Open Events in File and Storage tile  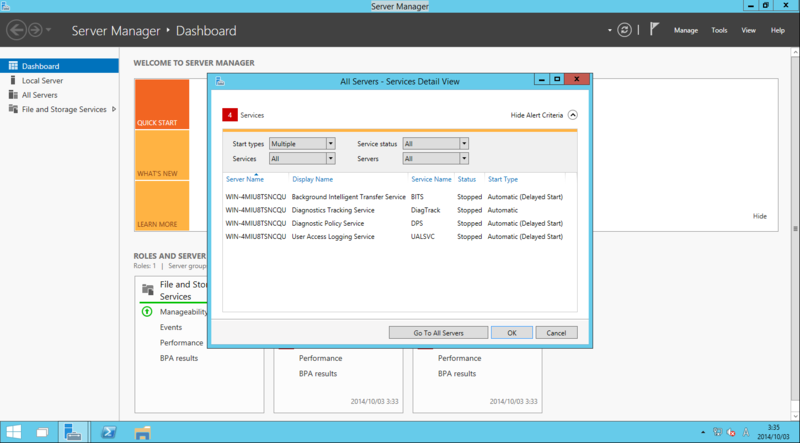point(171,327)
